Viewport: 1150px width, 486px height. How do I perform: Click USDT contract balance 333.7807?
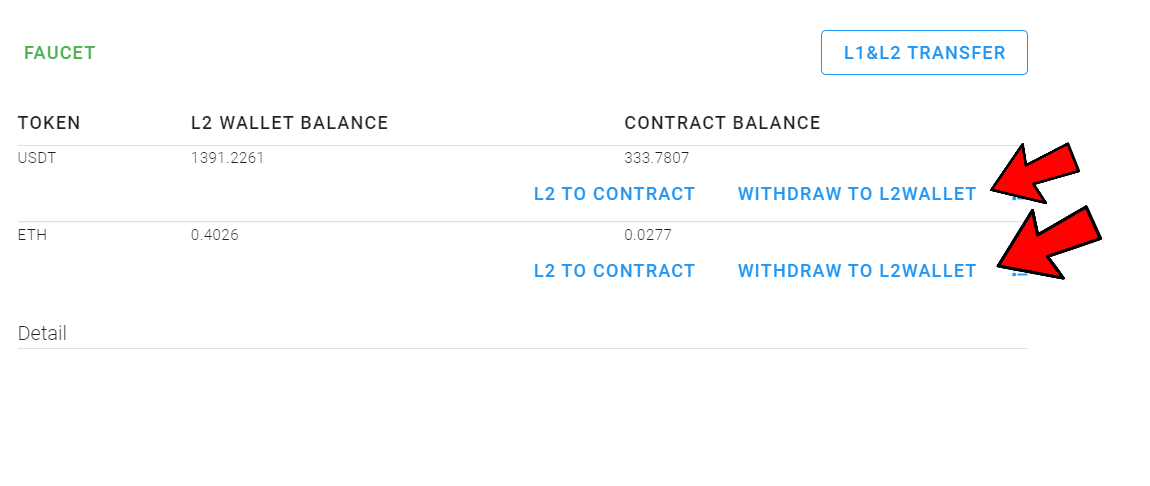pyautogui.click(x=657, y=158)
